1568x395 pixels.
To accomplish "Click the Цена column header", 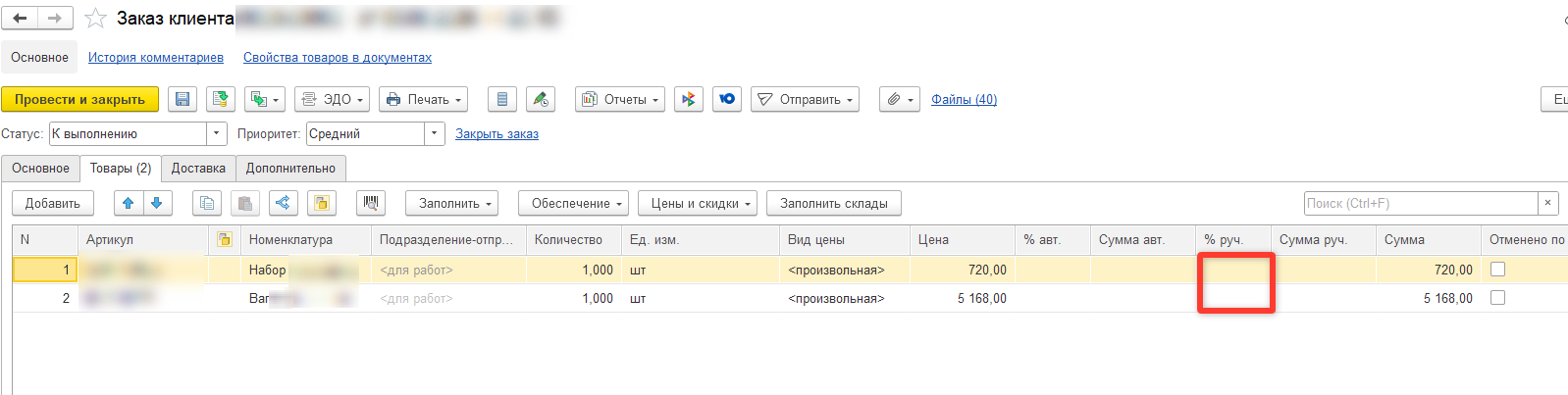I will point(962,239).
